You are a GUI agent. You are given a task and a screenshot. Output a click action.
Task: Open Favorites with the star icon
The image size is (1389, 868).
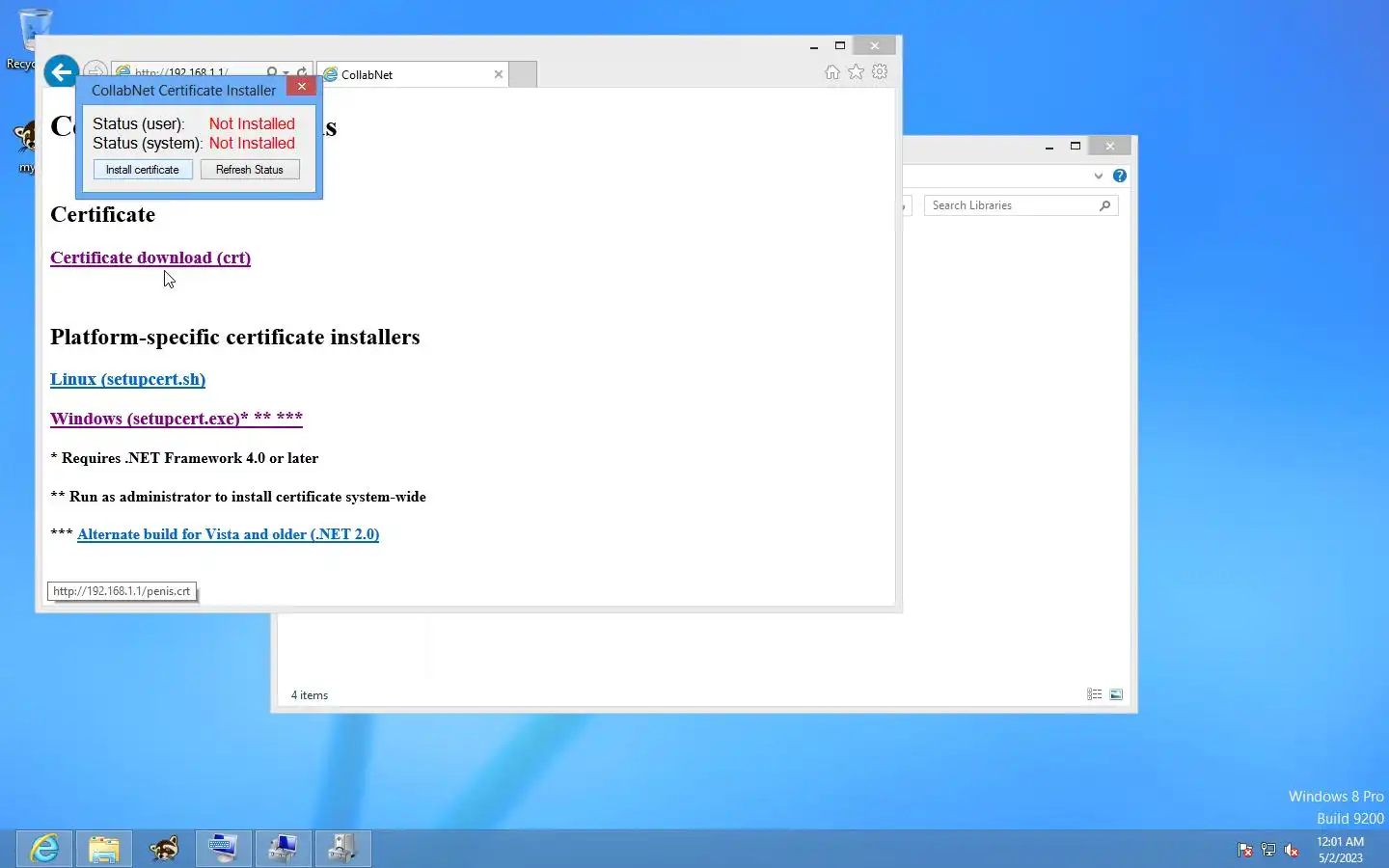click(x=857, y=72)
